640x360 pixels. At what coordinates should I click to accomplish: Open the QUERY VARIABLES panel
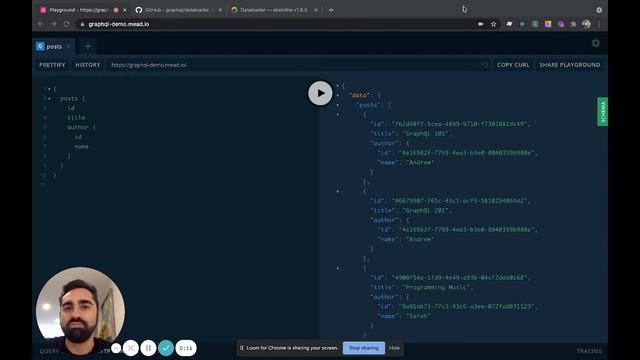pyautogui.click(x=49, y=351)
